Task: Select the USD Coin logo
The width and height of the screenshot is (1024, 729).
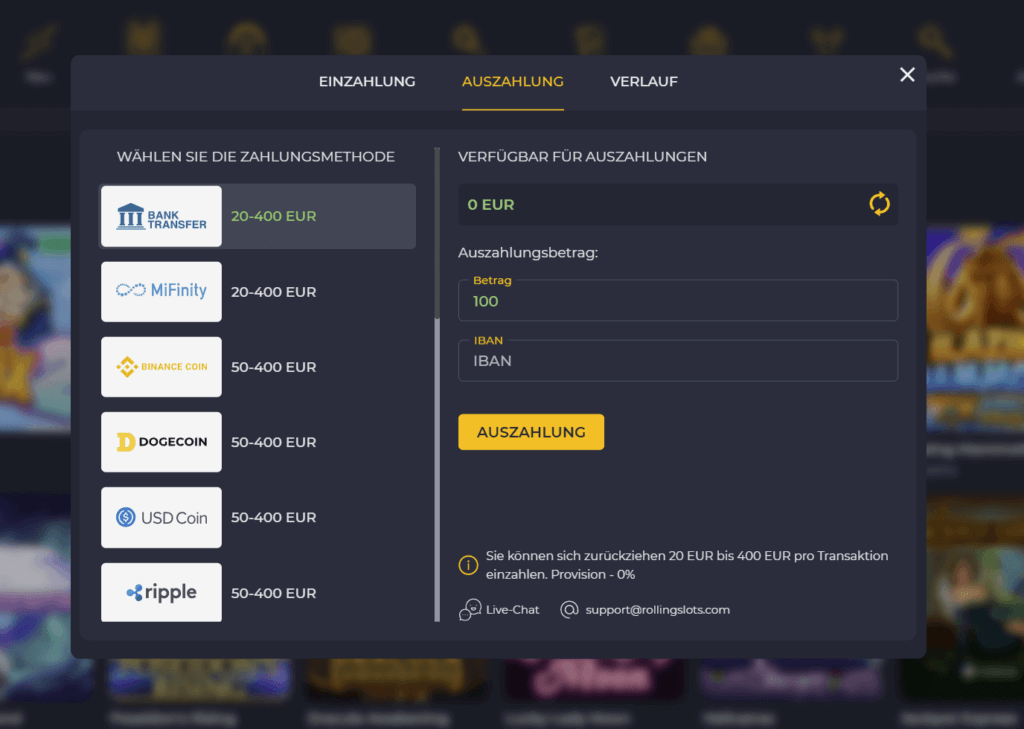Action: [161, 517]
